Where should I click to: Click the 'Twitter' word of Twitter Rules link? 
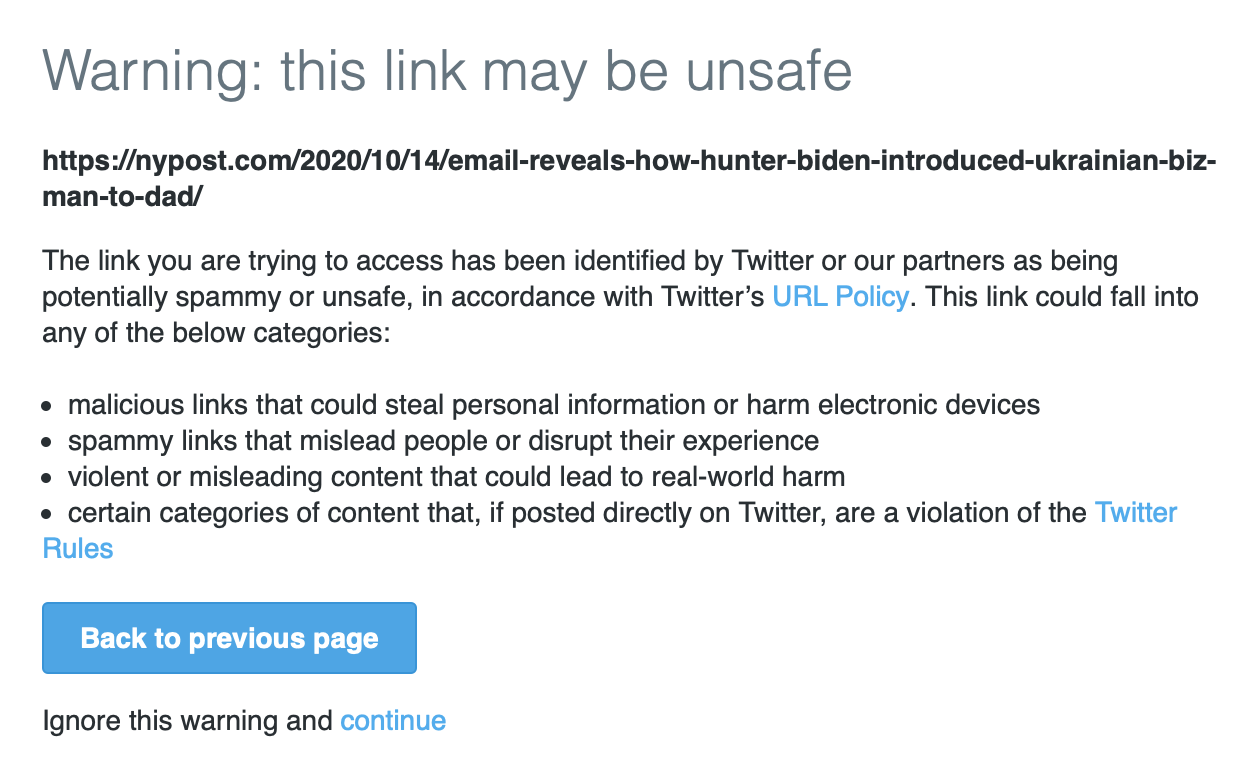(x=1136, y=513)
